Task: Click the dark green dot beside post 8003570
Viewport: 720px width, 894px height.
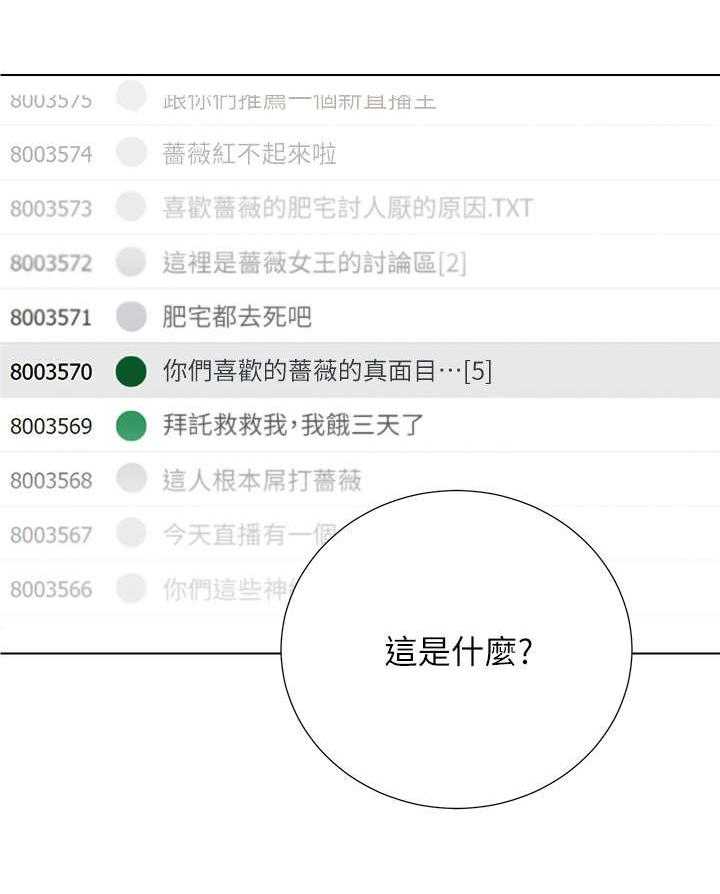Action: [132, 371]
